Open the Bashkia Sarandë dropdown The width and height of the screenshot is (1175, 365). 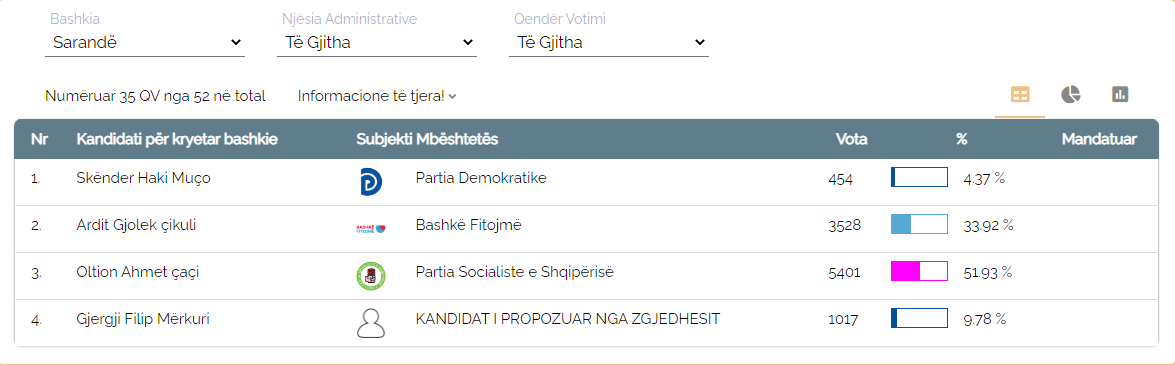[x=147, y=43]
